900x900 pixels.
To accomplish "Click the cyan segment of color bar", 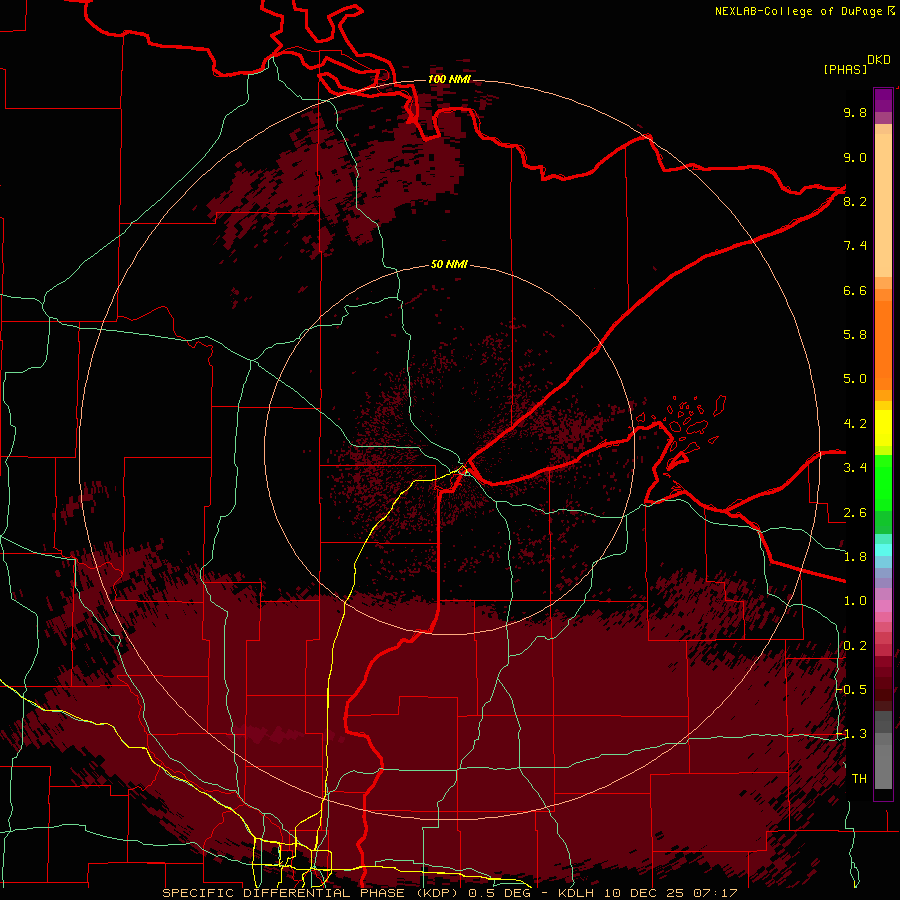I will [883, 550].
